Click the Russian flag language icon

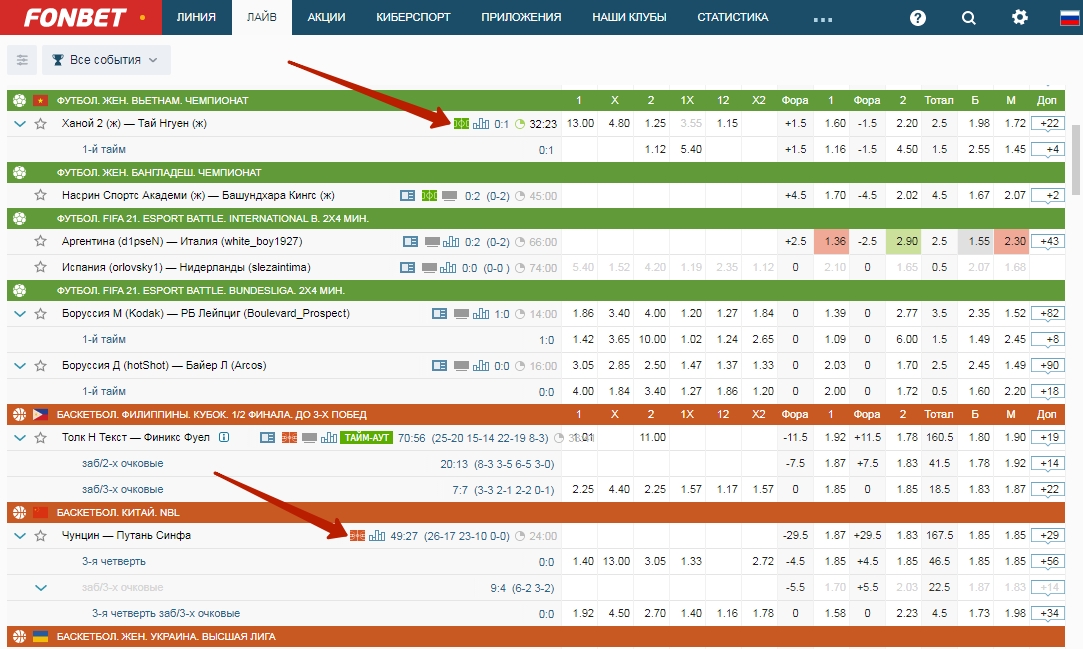coord(1069,17)
